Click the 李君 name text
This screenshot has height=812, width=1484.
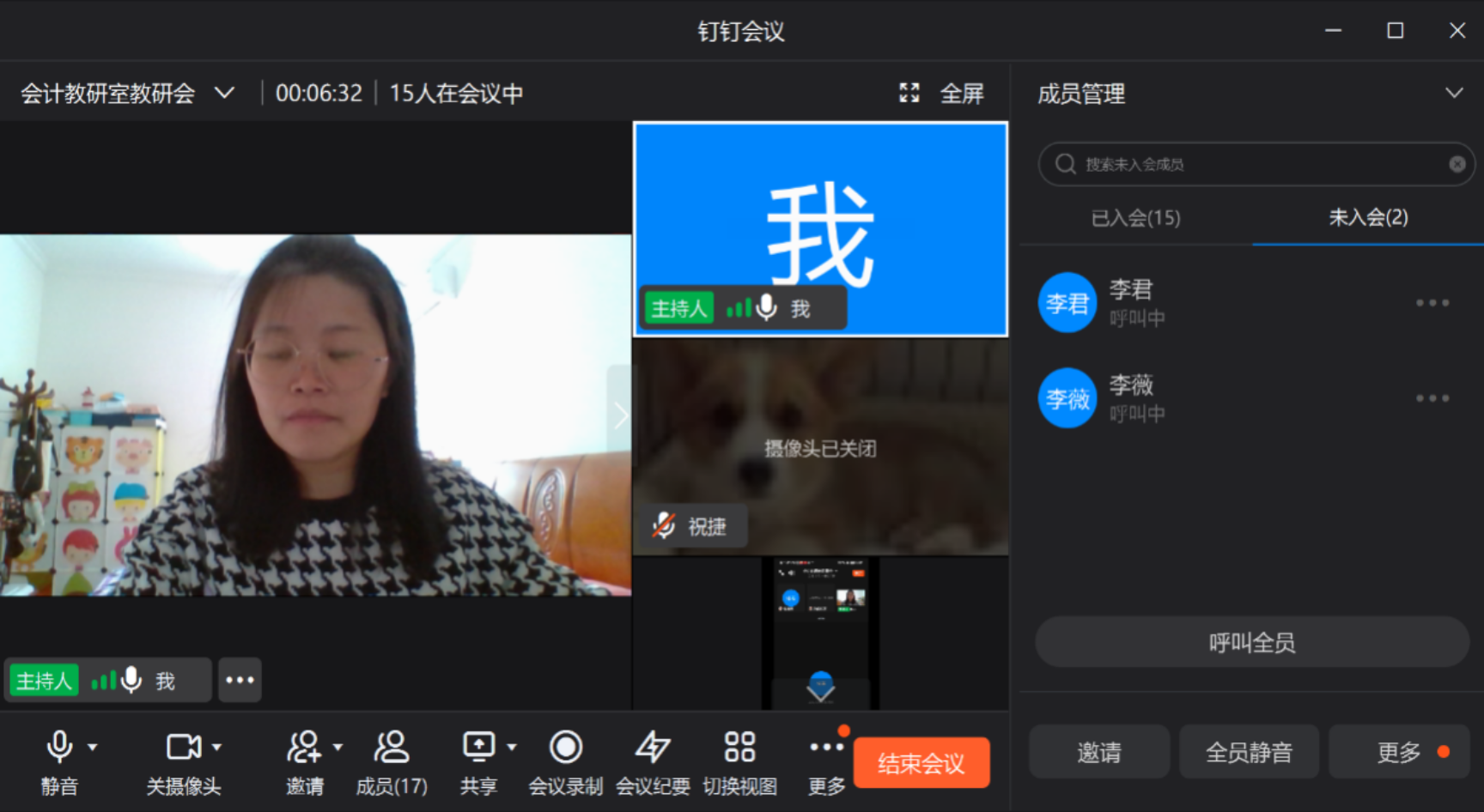point(1130,289)
